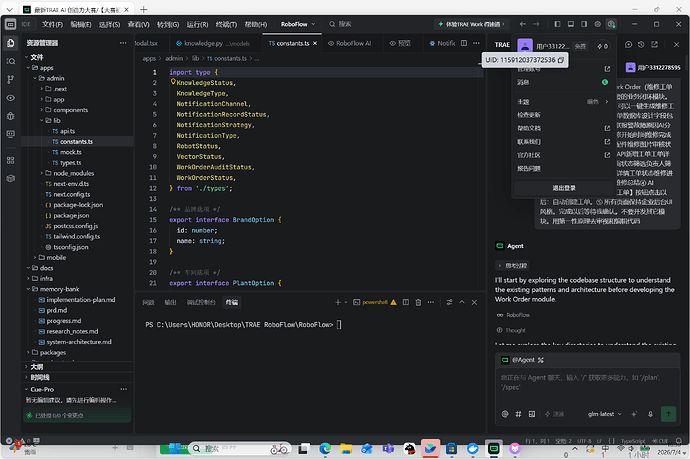Switch to the RoboFlow AI editor tab

tap(349, 43)
